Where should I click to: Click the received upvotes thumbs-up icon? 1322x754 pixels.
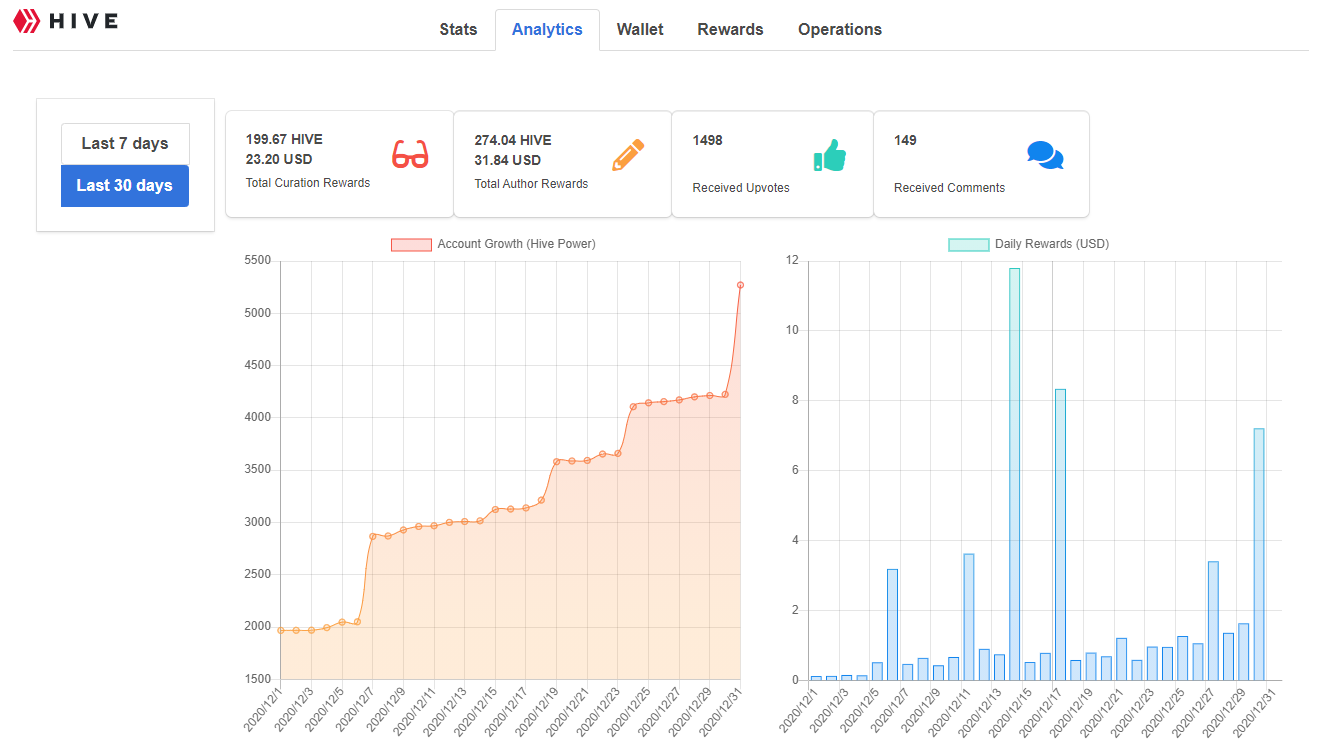(830, 155)
